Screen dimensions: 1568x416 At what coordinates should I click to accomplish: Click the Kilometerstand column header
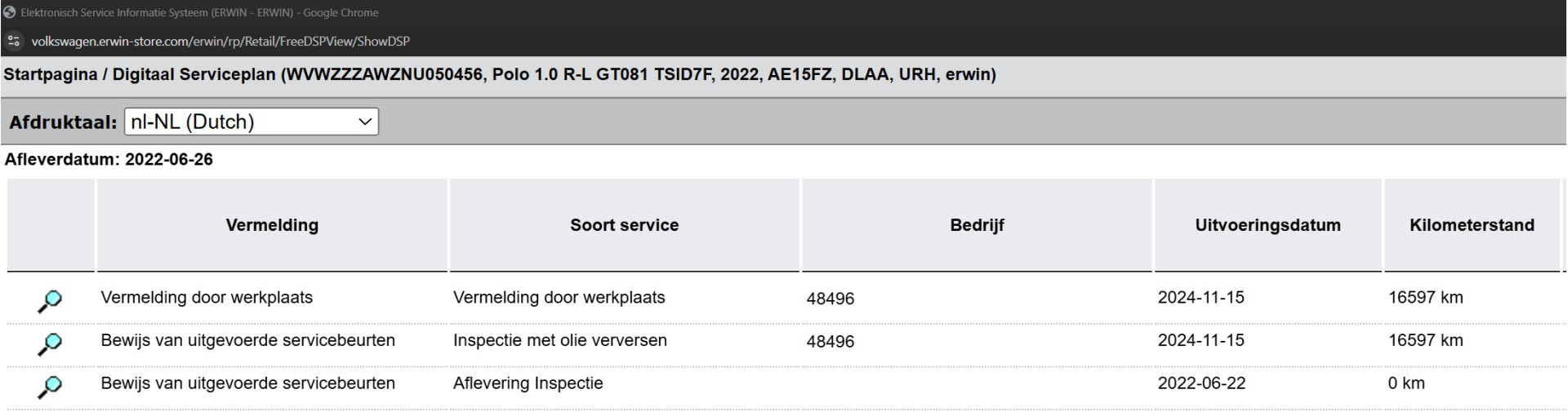click(x=1472, y=225)
